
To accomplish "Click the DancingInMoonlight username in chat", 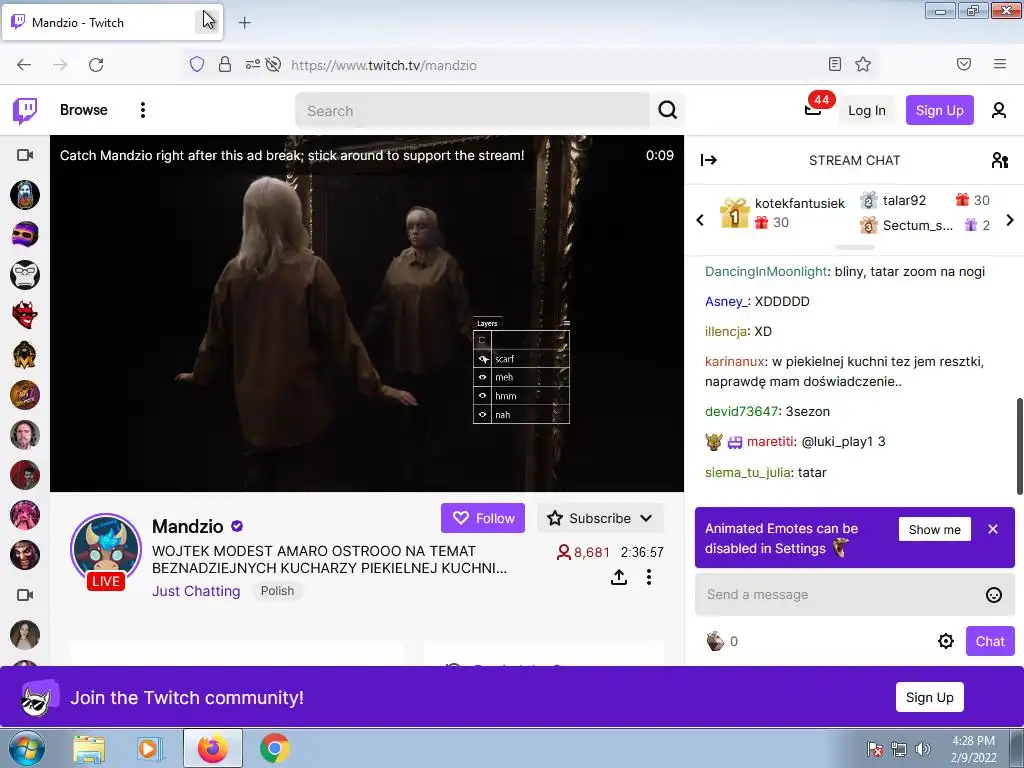I will [x=765, y=271].
